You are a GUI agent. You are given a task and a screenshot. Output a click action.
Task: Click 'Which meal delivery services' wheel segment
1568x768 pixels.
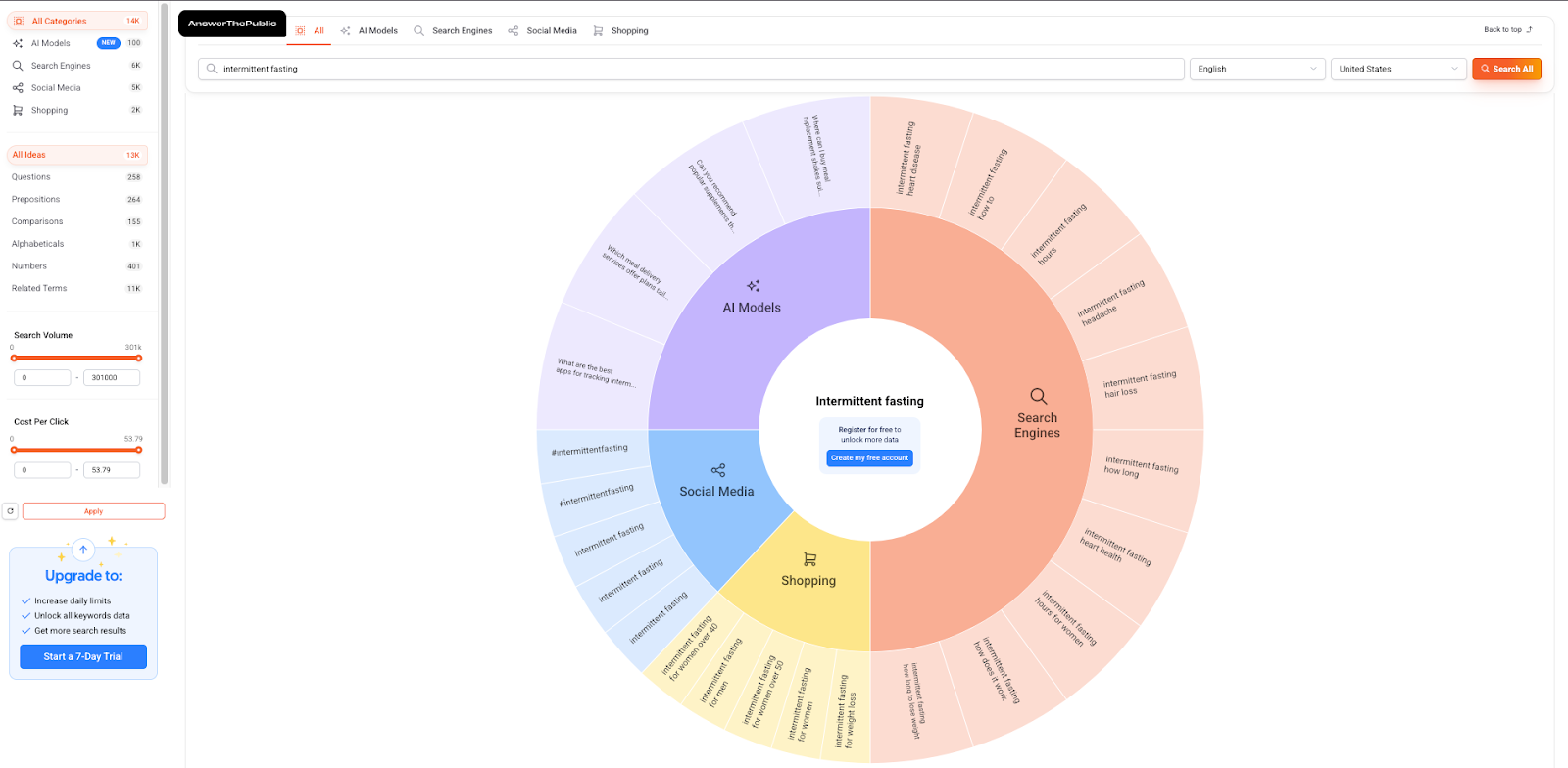634,271
